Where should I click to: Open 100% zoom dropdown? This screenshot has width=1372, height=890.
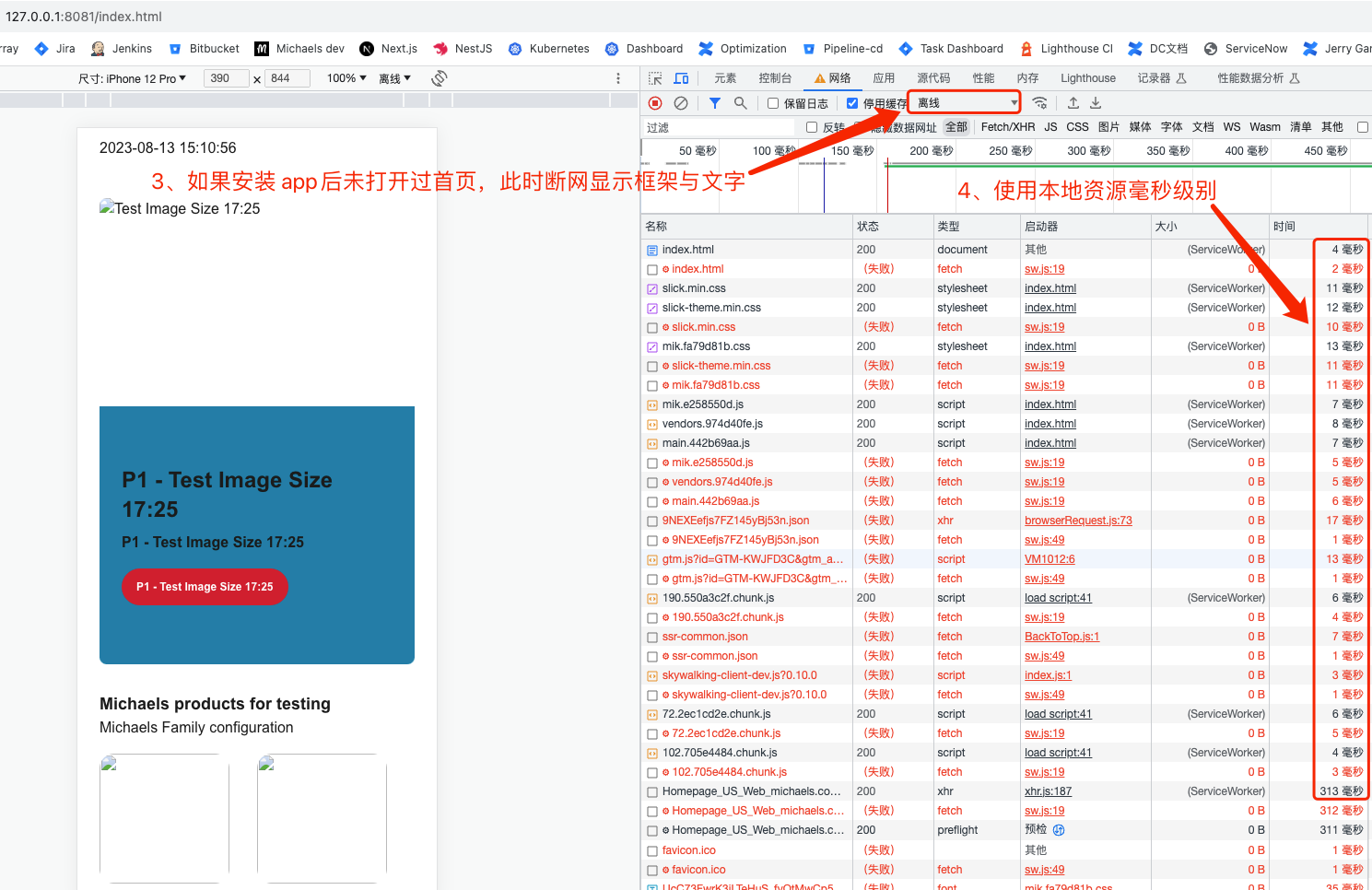click(x=346, y=78)
